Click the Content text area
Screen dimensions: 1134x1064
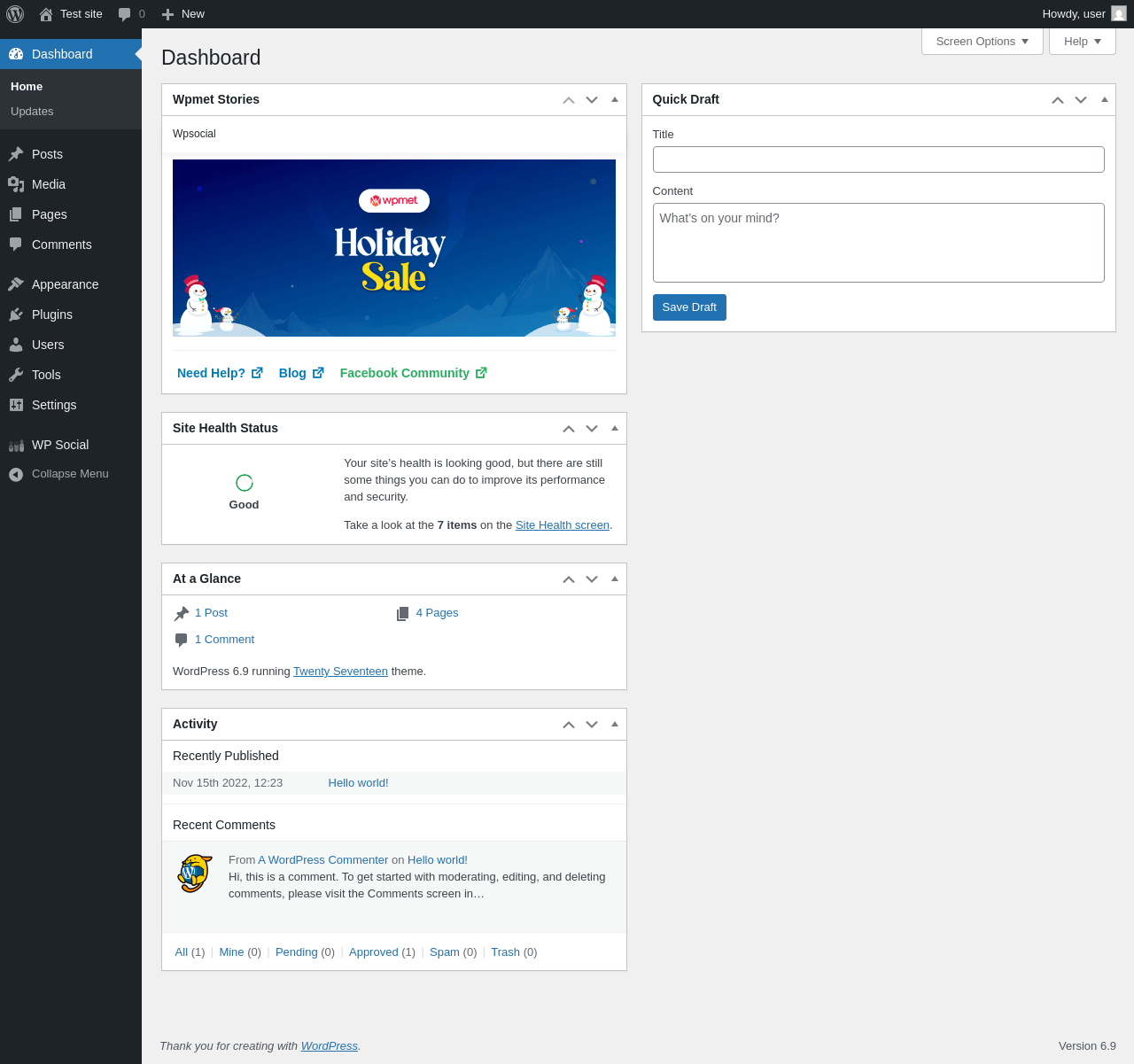879,243
